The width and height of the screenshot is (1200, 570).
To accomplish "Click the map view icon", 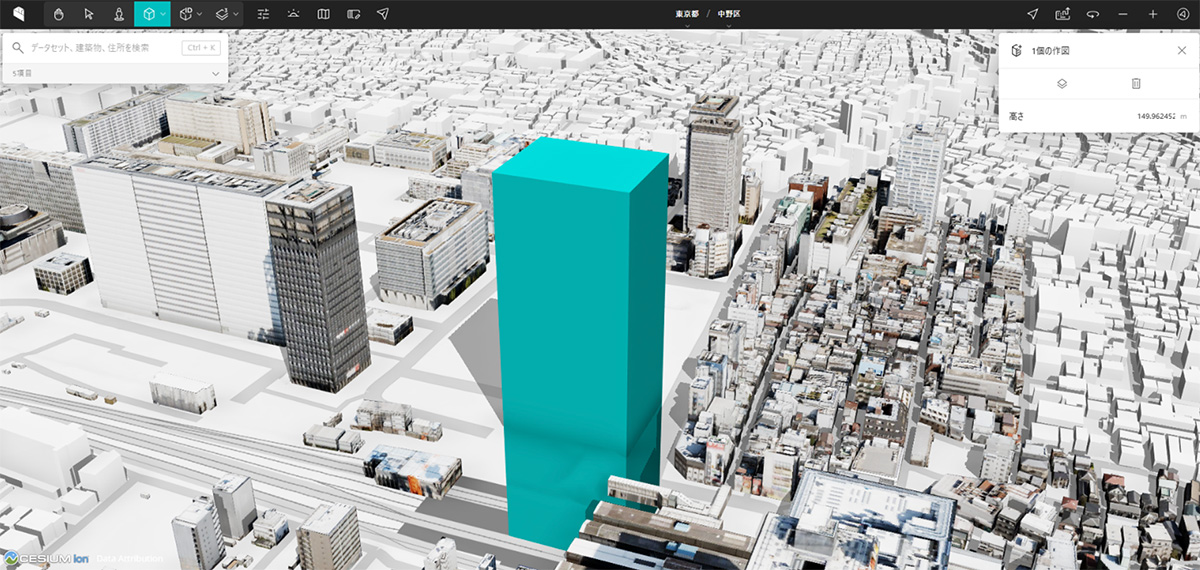I will [x=323, y=14].
